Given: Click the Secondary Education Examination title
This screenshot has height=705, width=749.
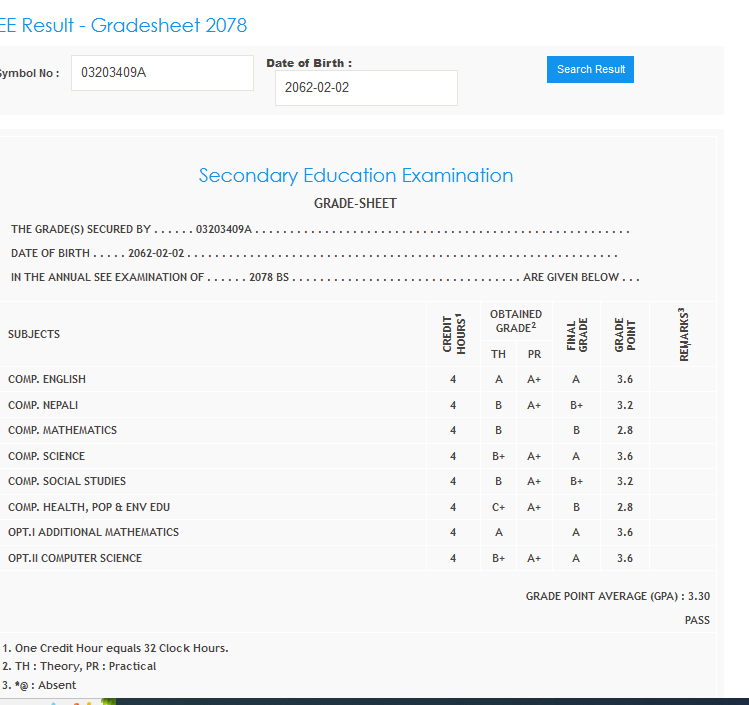Looking at the screenshot, I should [355, 176].
